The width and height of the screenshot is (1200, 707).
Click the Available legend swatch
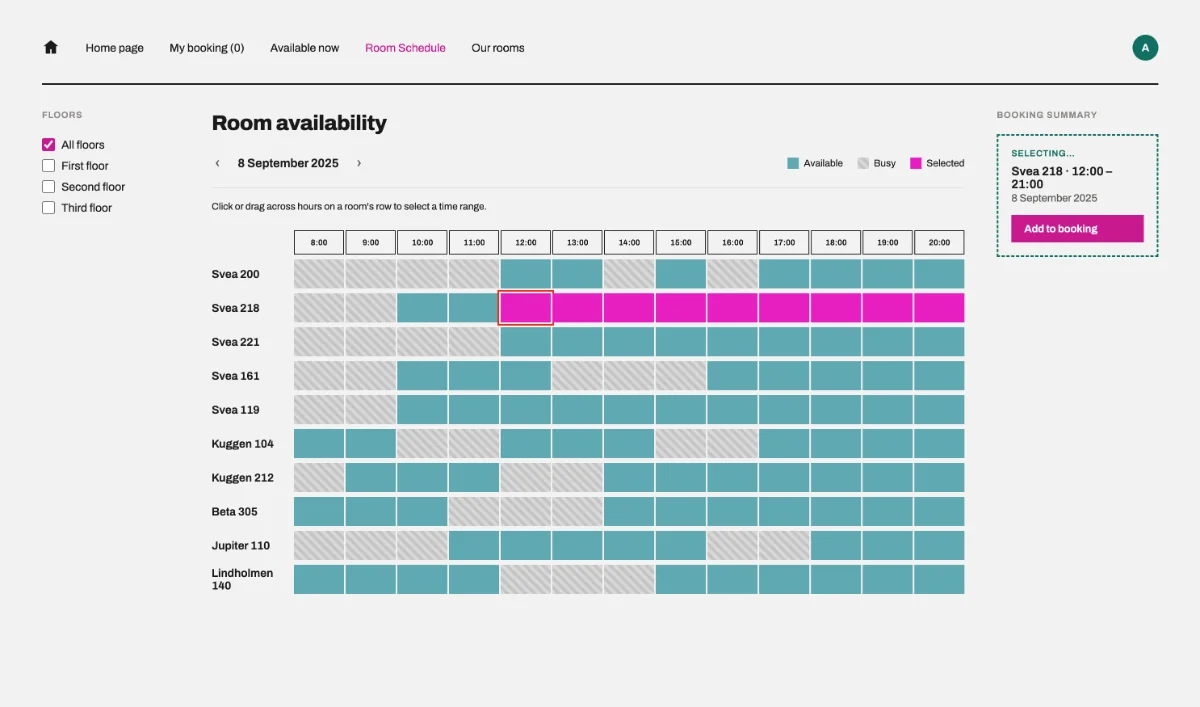(793, 163)
